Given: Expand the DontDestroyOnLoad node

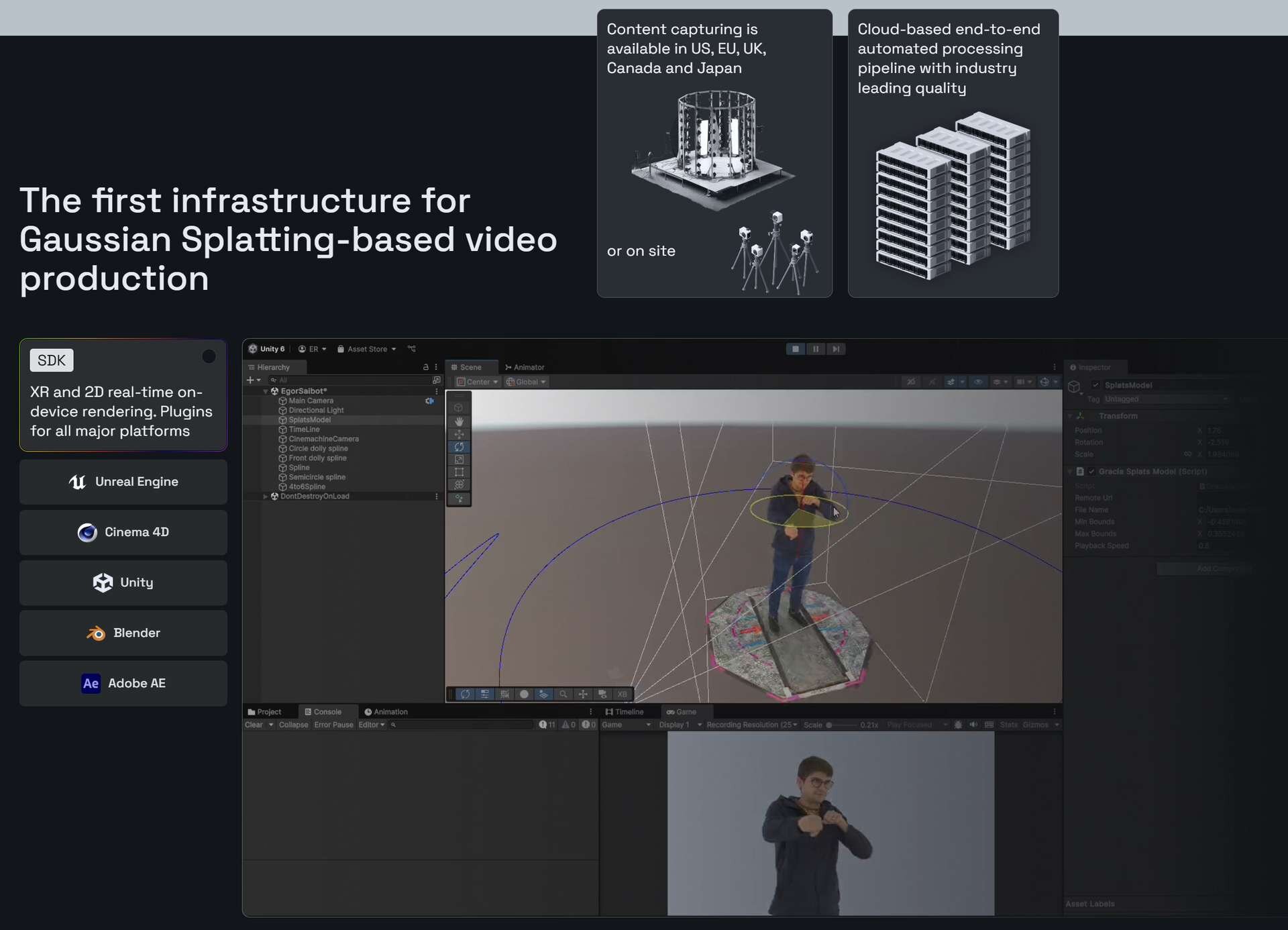Looking at the screenshot, I should (x=266, y=497).
